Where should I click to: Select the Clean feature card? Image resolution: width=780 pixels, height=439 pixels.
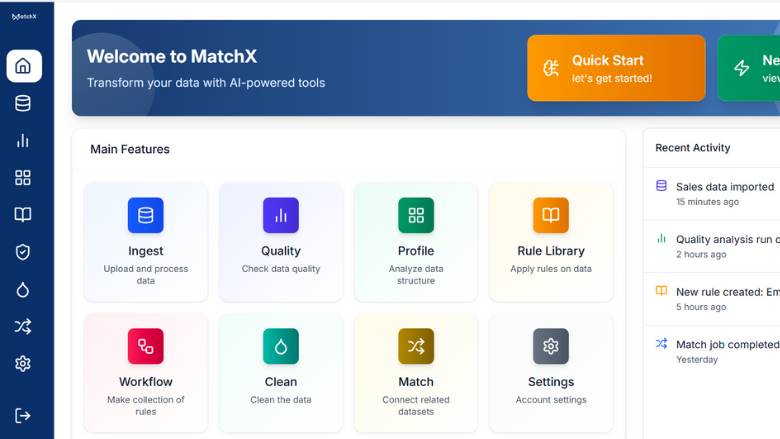pyautogui.click(x=281, y=372)
